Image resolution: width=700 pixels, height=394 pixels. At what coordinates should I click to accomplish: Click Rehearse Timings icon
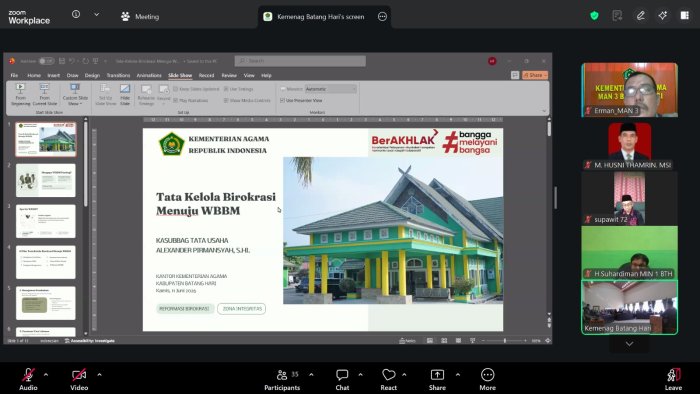pyautogui.click(x=146, y=95)
